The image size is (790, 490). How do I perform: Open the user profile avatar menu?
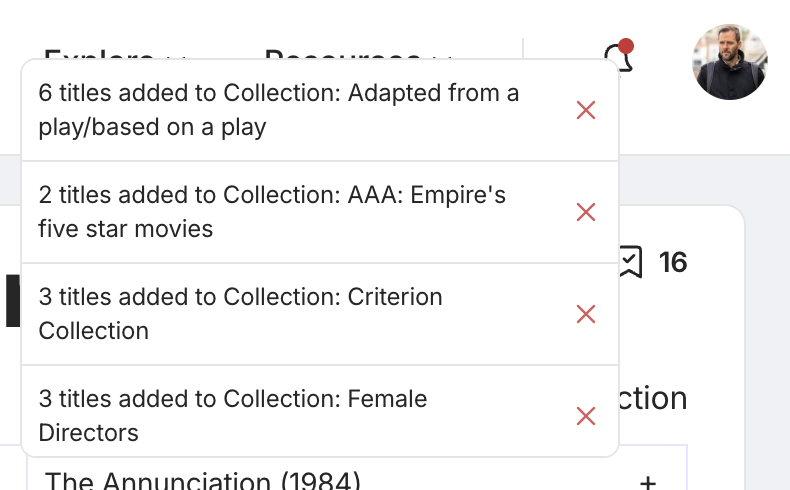tap(730, 61)
